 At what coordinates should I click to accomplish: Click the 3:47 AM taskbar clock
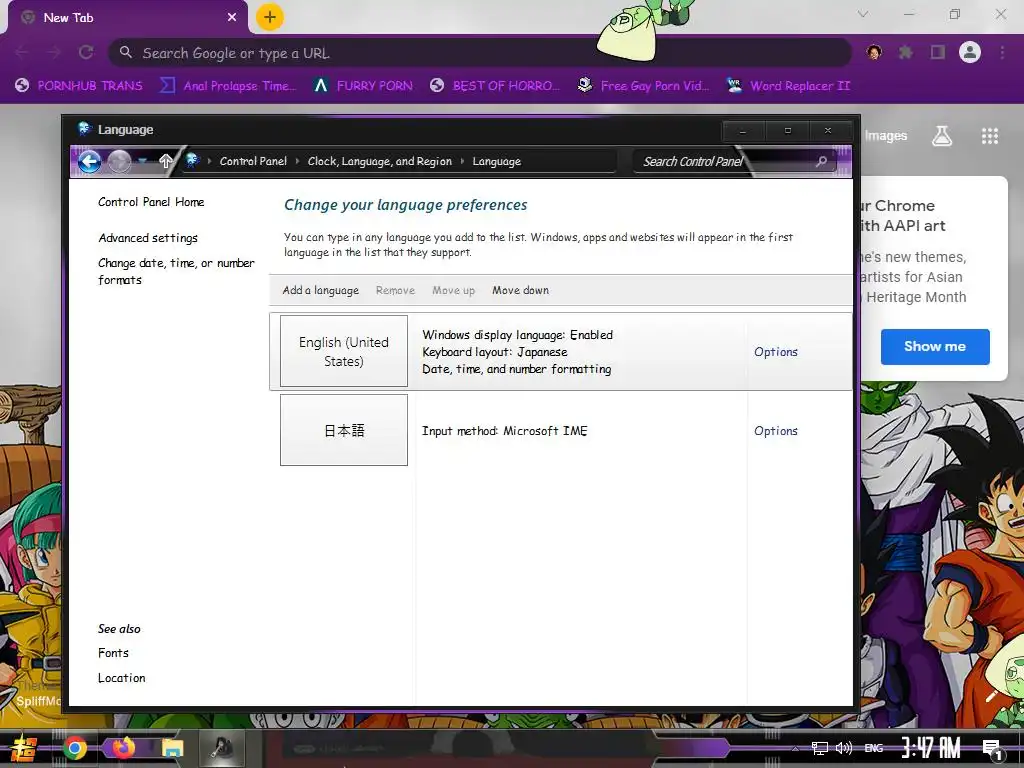931,748
